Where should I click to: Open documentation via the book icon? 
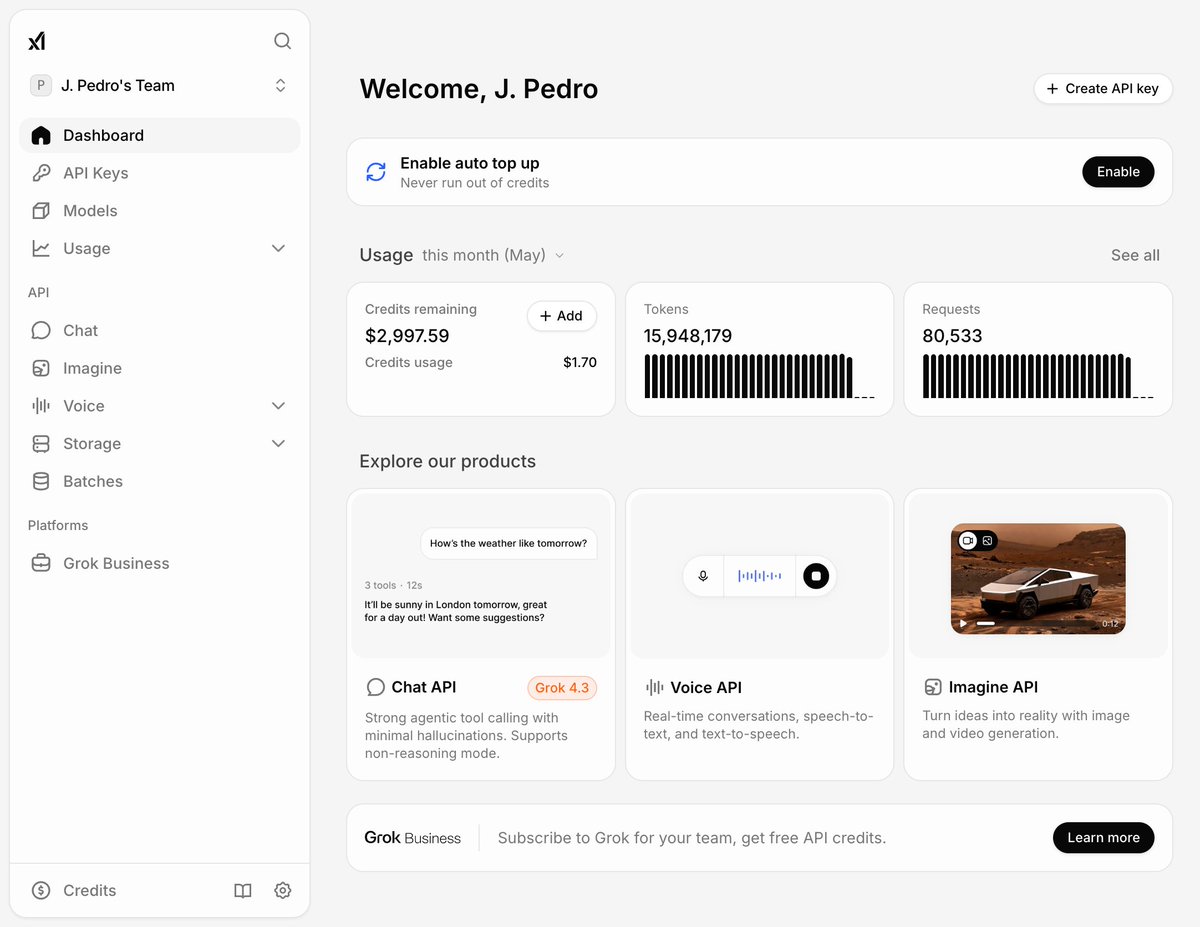243,890
